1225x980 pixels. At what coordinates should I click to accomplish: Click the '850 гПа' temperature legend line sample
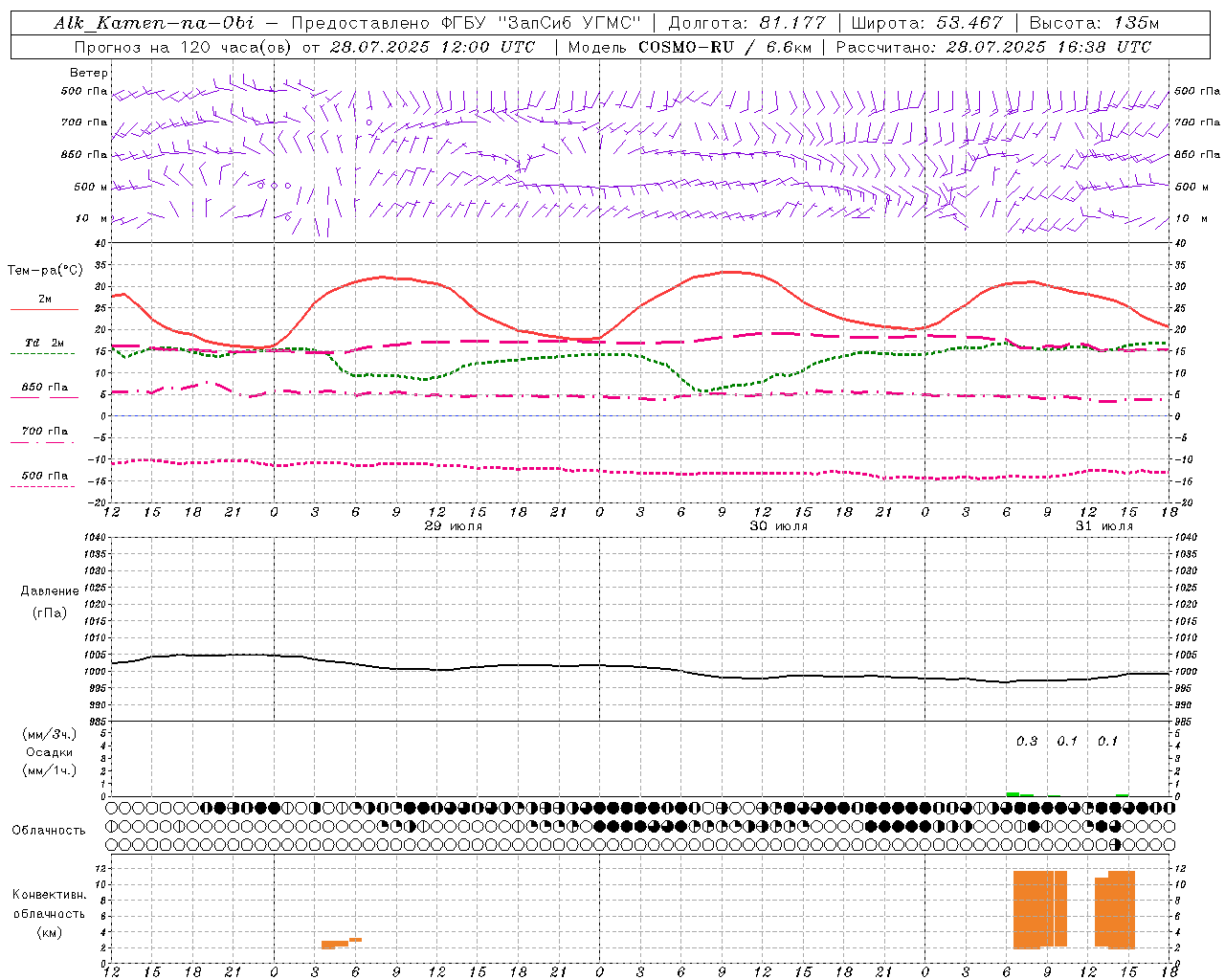(x=44, y=397)
